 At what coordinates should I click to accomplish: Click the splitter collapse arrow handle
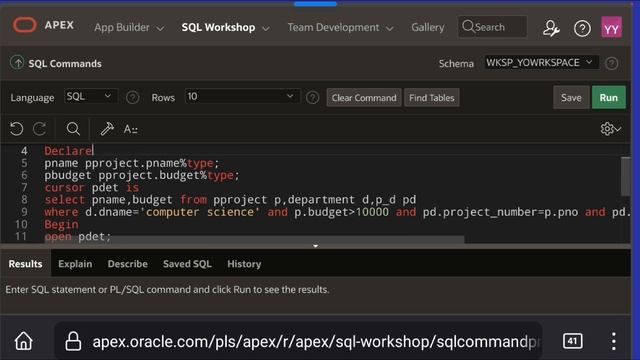click(316, 246)
